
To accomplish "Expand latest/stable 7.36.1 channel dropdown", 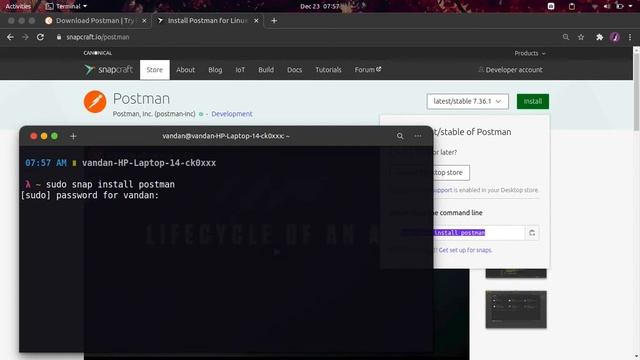I will [467, 101].
